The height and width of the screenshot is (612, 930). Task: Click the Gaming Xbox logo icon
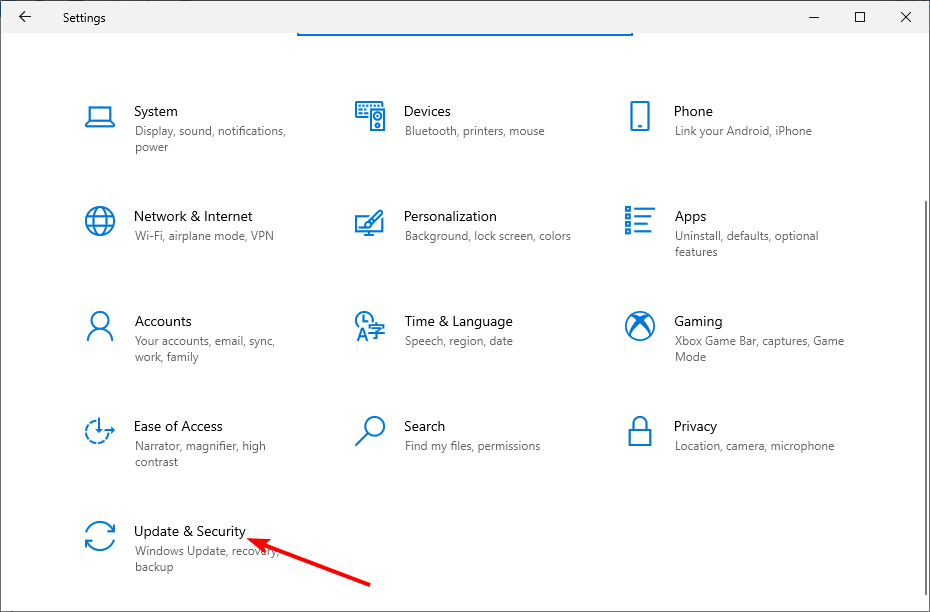(639, 326)
